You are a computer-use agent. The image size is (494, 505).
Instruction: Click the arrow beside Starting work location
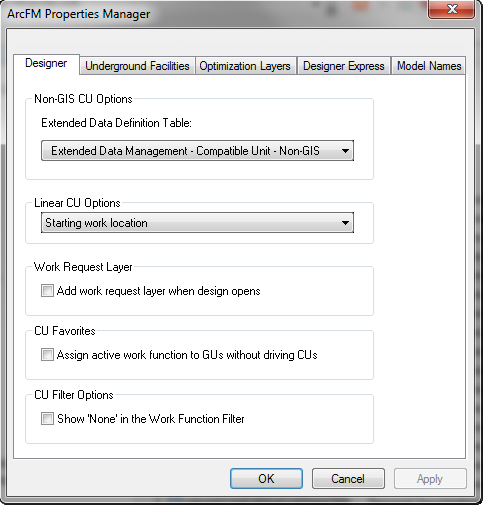(345, 223)
